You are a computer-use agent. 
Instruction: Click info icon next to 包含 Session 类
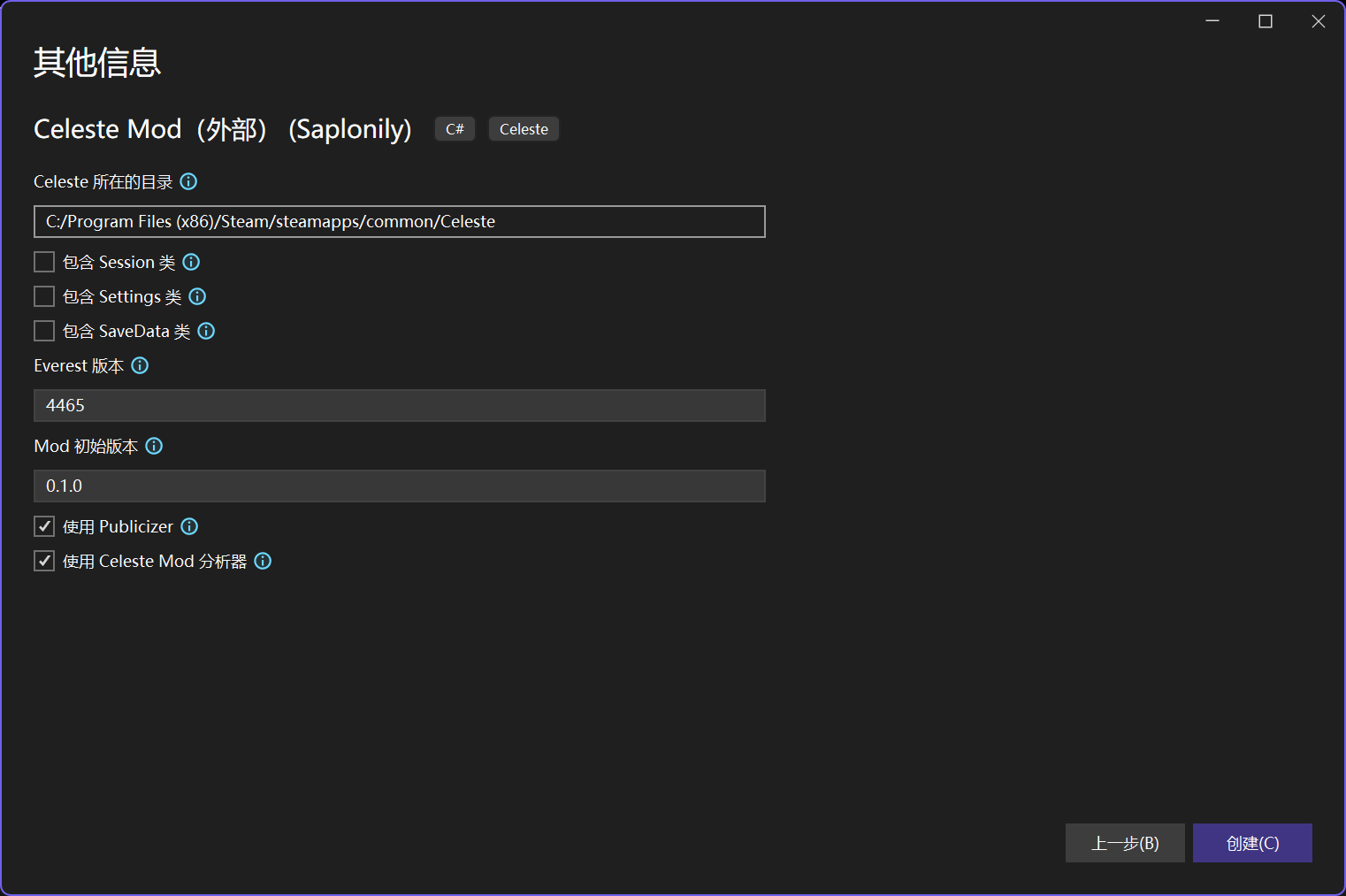(x=191, y=262)
